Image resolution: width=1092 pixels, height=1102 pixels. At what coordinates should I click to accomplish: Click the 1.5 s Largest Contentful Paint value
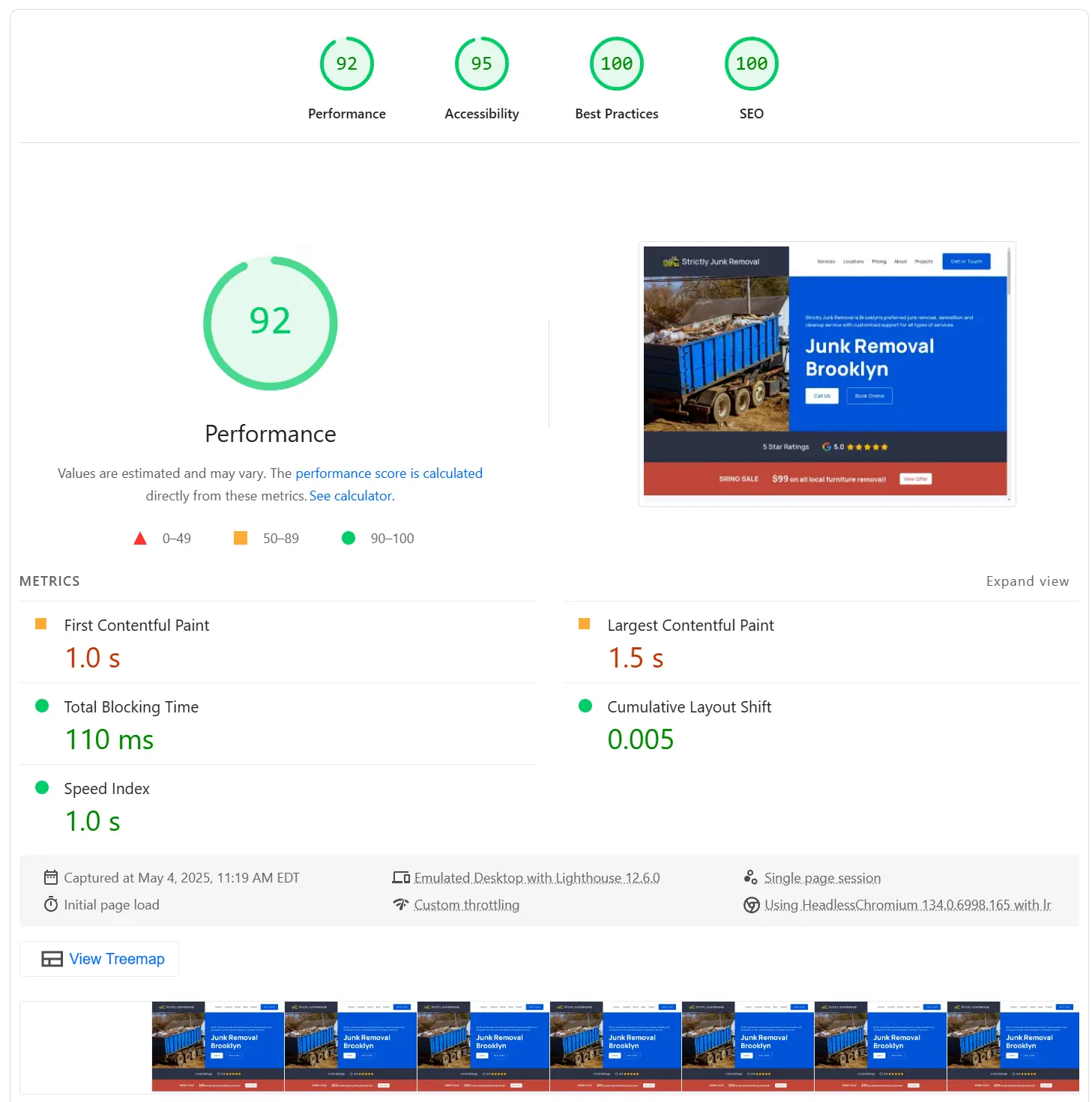tap(636, 658)
